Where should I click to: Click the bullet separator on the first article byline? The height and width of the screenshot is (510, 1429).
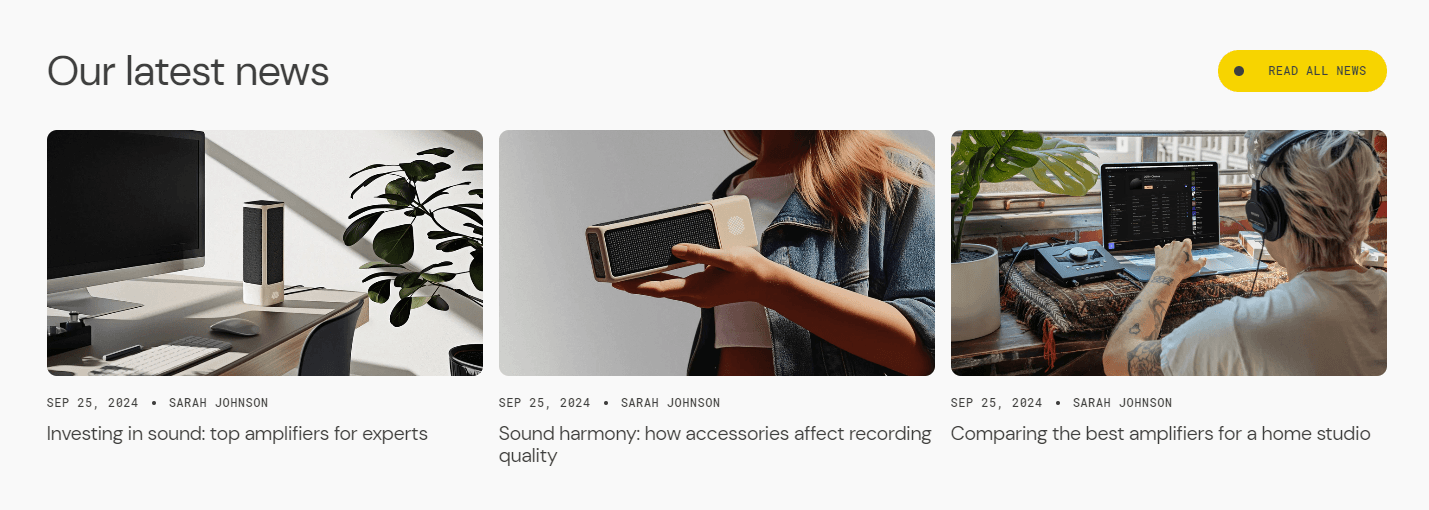tap(154, 403)
